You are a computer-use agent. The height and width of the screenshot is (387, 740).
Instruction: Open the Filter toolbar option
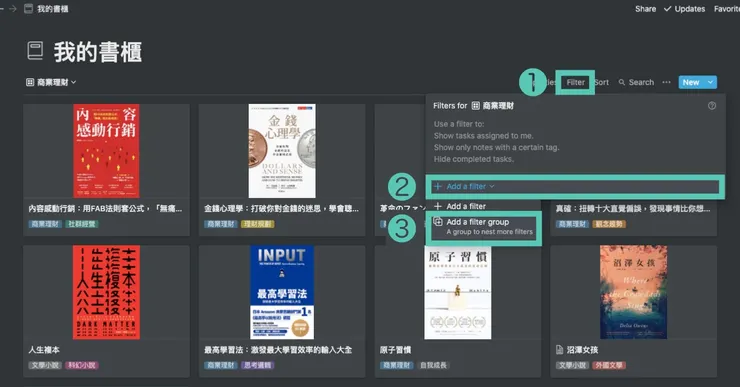coord(575,82)
